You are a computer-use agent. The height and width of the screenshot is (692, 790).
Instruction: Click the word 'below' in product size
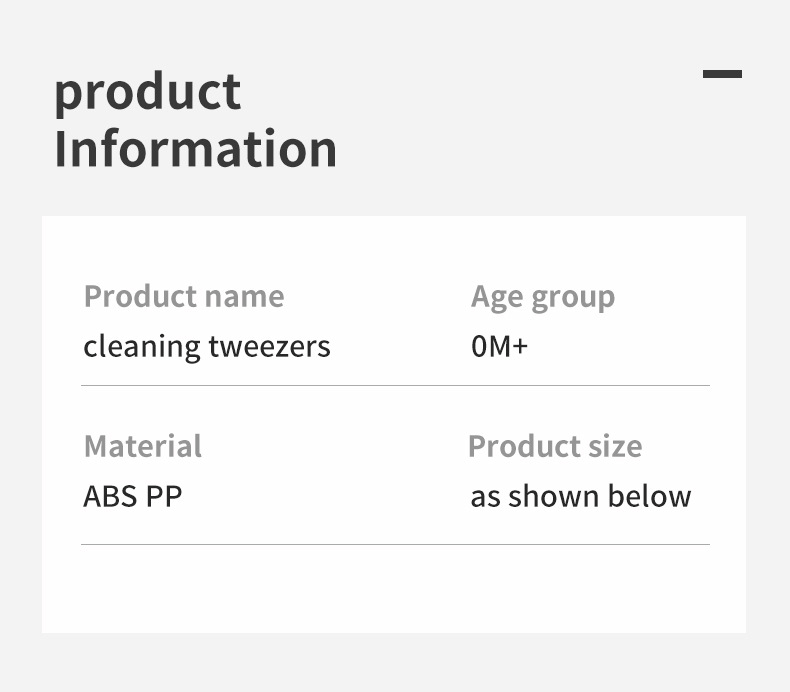(x=652, y=496)
